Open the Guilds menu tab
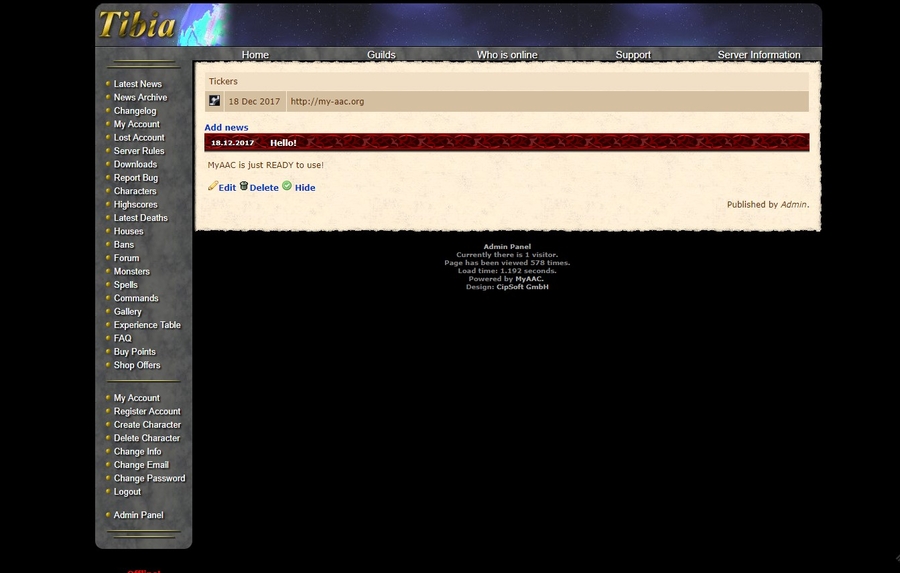Viewport: 900px width, 573px height. pyautogui.click(x=381, y=55)
